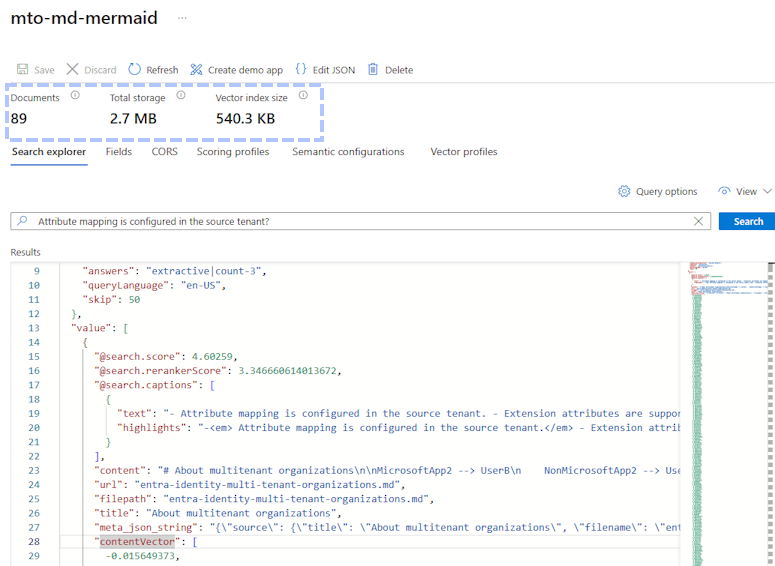Open the CORS tab
The height and width of the screenshot is (566, 775).
[x=164, y=152]
